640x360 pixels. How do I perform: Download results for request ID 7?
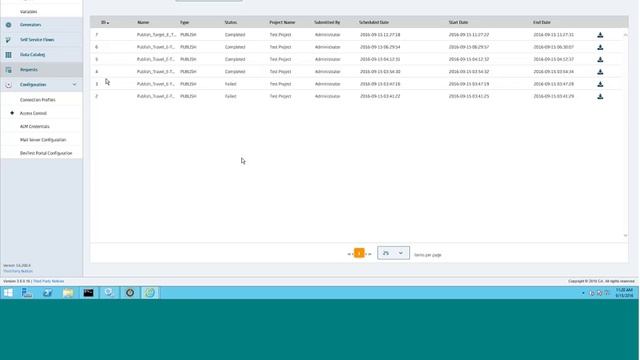600,35
